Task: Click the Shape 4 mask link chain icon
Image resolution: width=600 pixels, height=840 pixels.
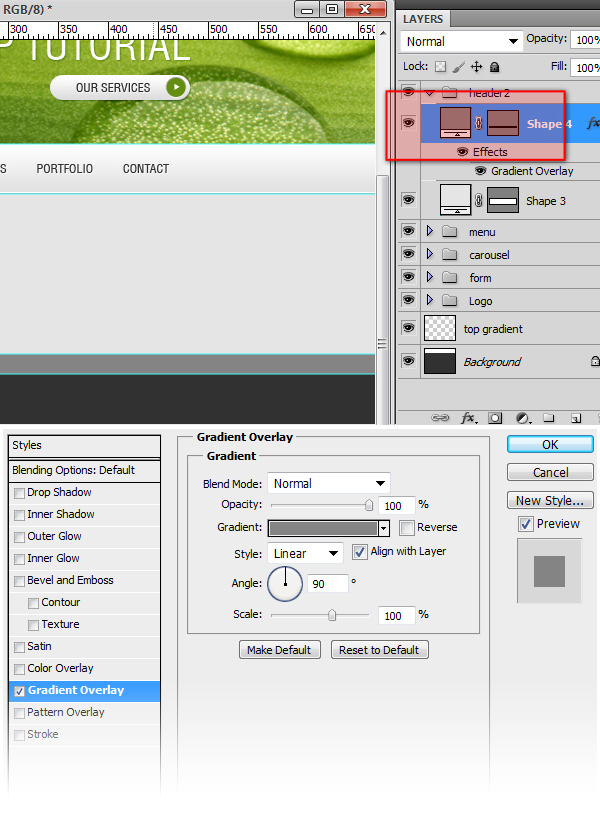Action: pyautogui.click(x=478, y=123)
